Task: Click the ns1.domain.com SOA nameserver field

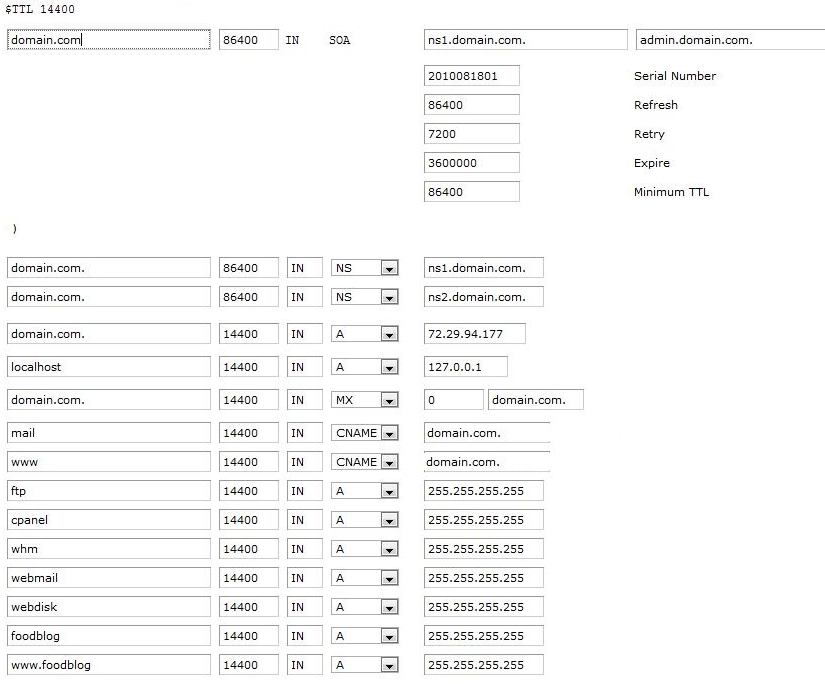Action: (x=525, y=40)
